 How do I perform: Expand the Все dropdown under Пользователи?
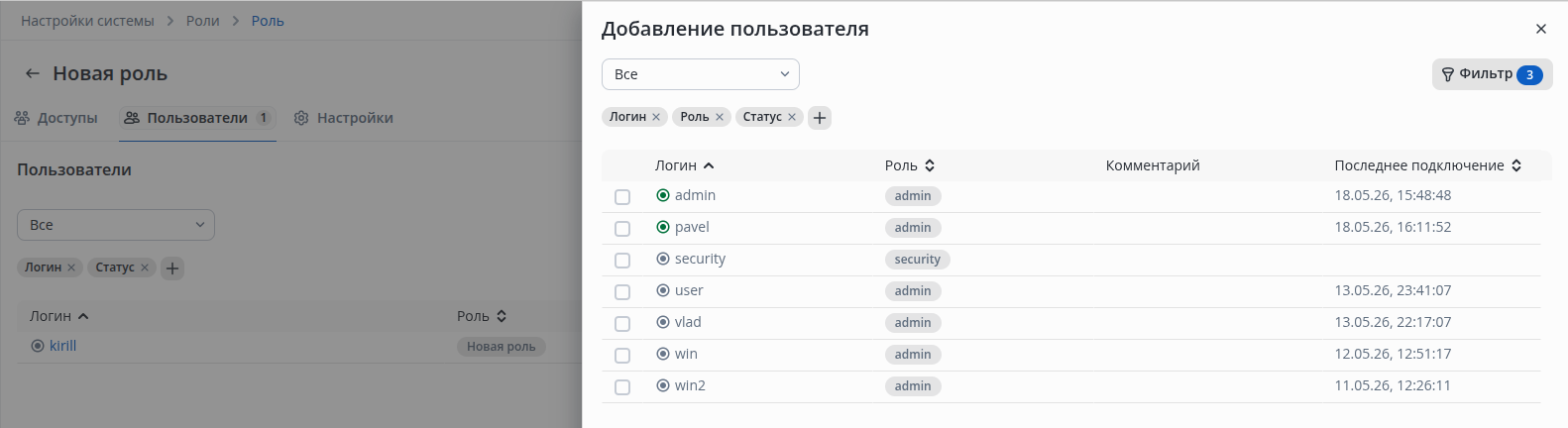(x=116, y=225)
